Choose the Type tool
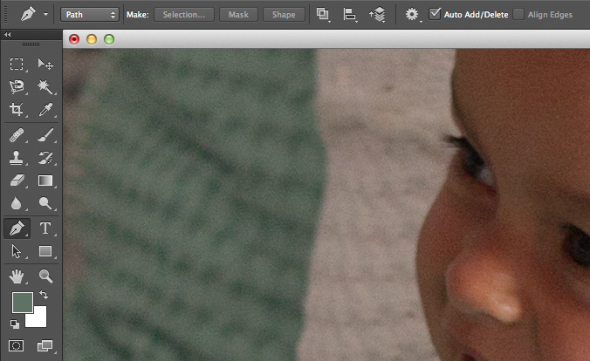Screen dimensions: 590x361 (45, 228)
